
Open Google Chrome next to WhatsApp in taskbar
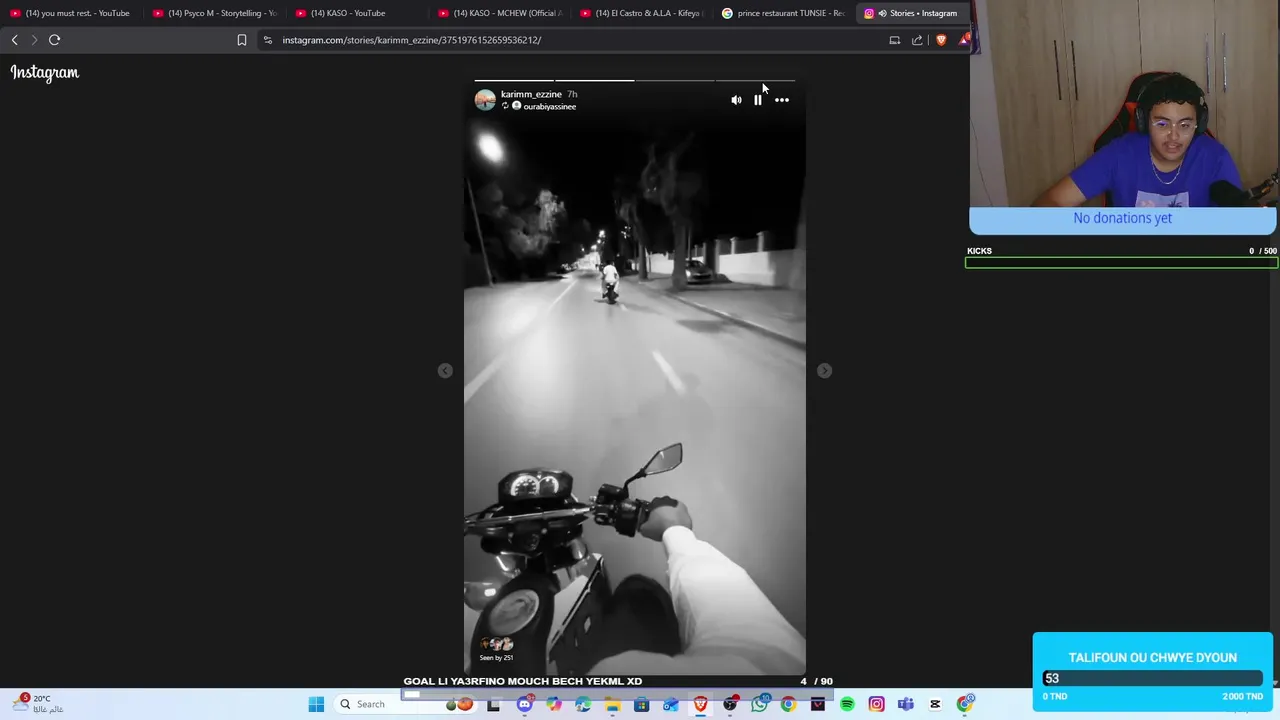point(788,704)
